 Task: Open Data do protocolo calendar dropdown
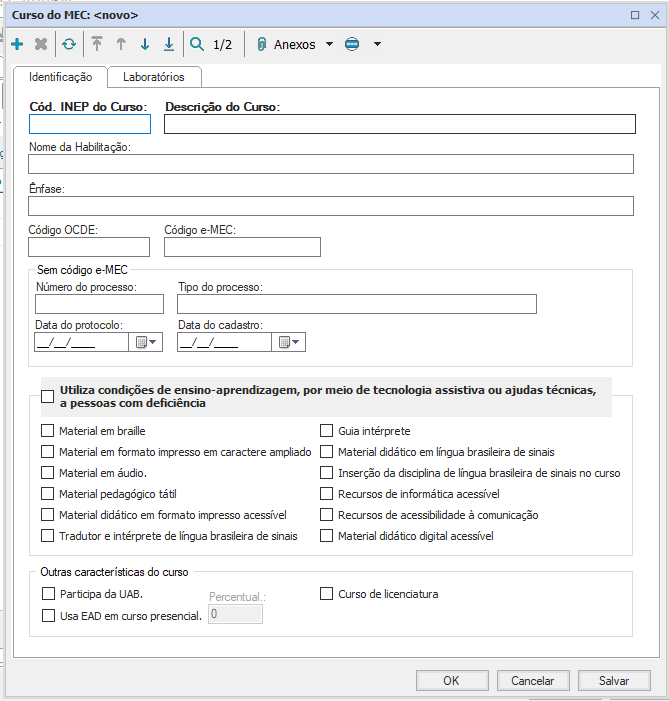pyautogui.click(x=145, y=342)
